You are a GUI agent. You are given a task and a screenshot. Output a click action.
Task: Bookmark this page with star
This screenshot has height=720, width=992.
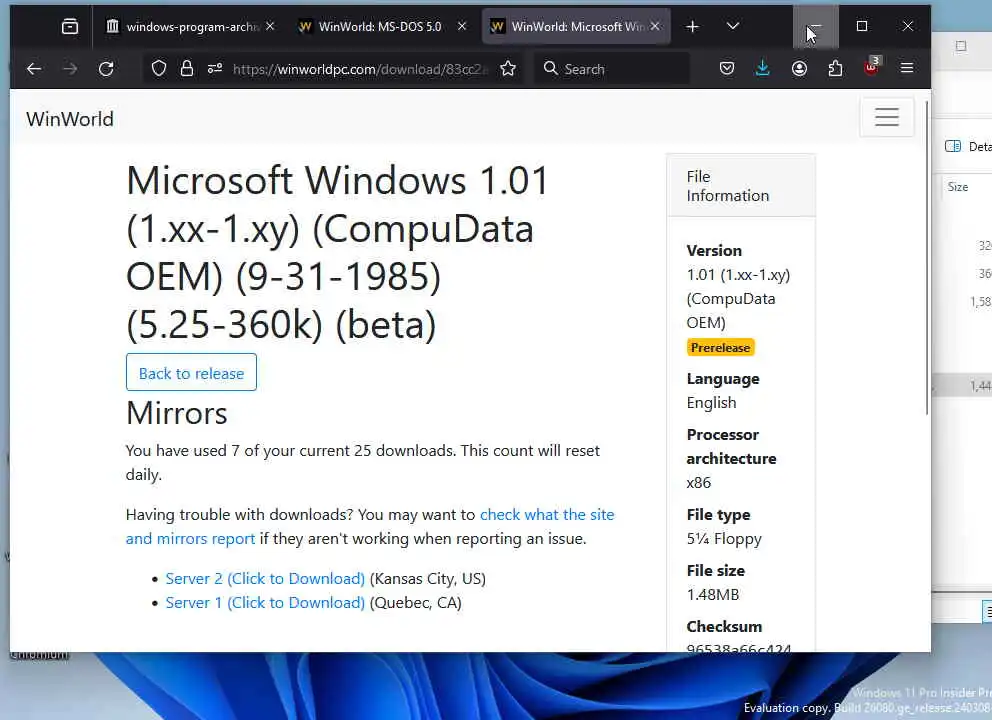point(508,68)
